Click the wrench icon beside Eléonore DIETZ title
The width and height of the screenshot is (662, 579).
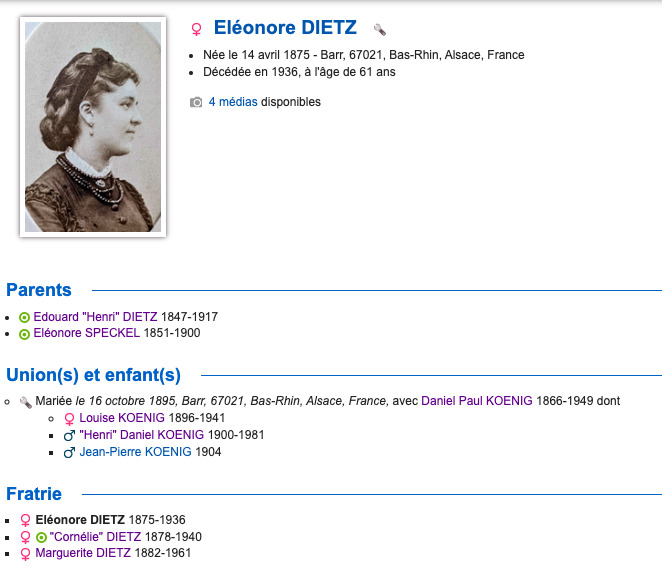(379, 30)
